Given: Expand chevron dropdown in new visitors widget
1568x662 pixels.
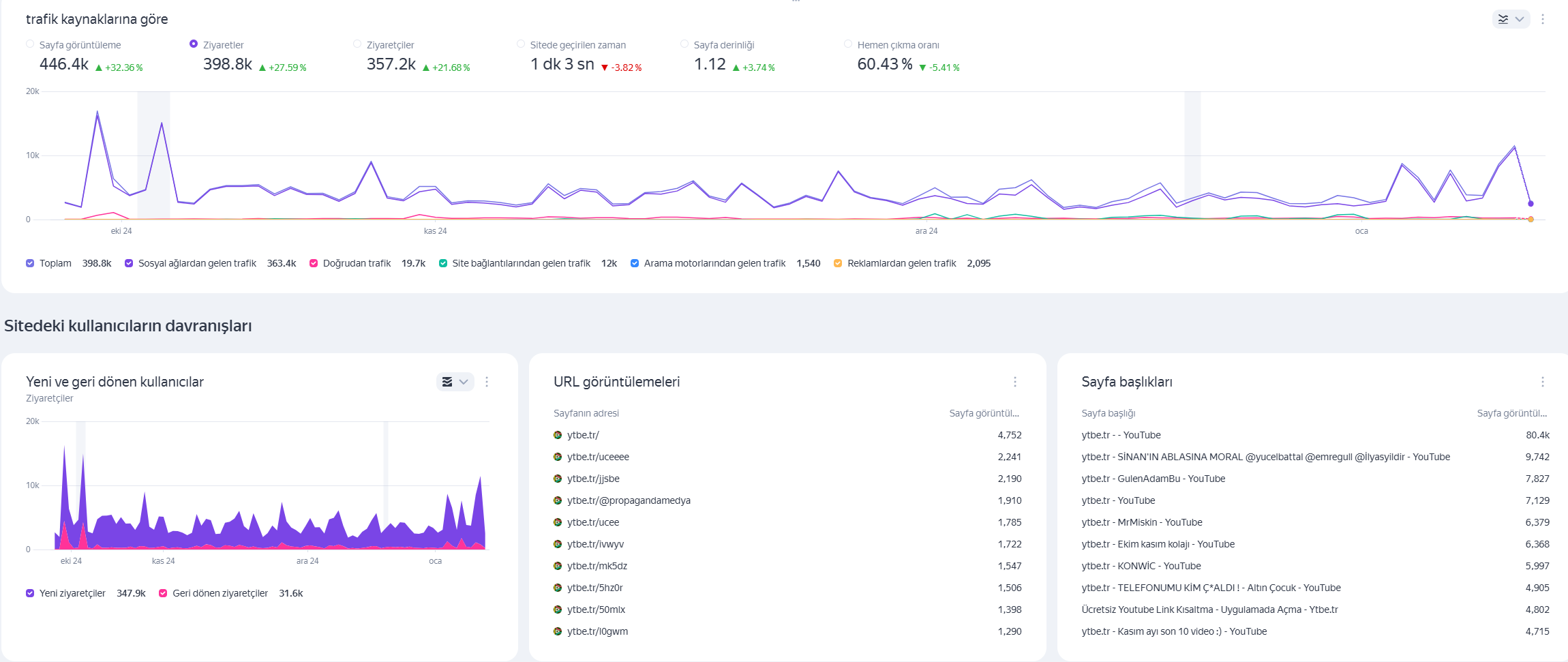Looking at the screenshot, I should (x=464, y=382).
